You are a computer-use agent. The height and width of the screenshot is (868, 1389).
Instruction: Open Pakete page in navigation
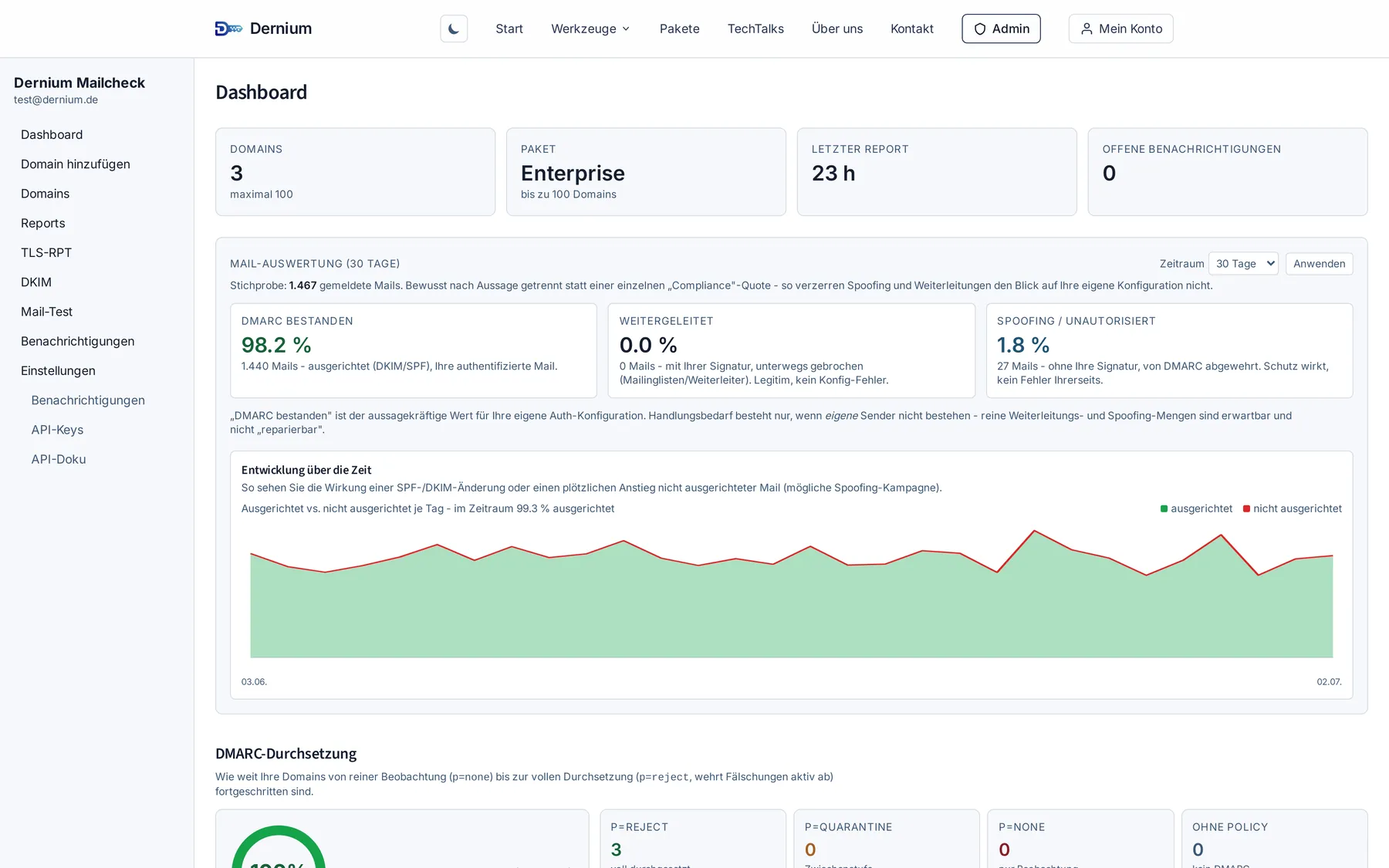point(680,29)
